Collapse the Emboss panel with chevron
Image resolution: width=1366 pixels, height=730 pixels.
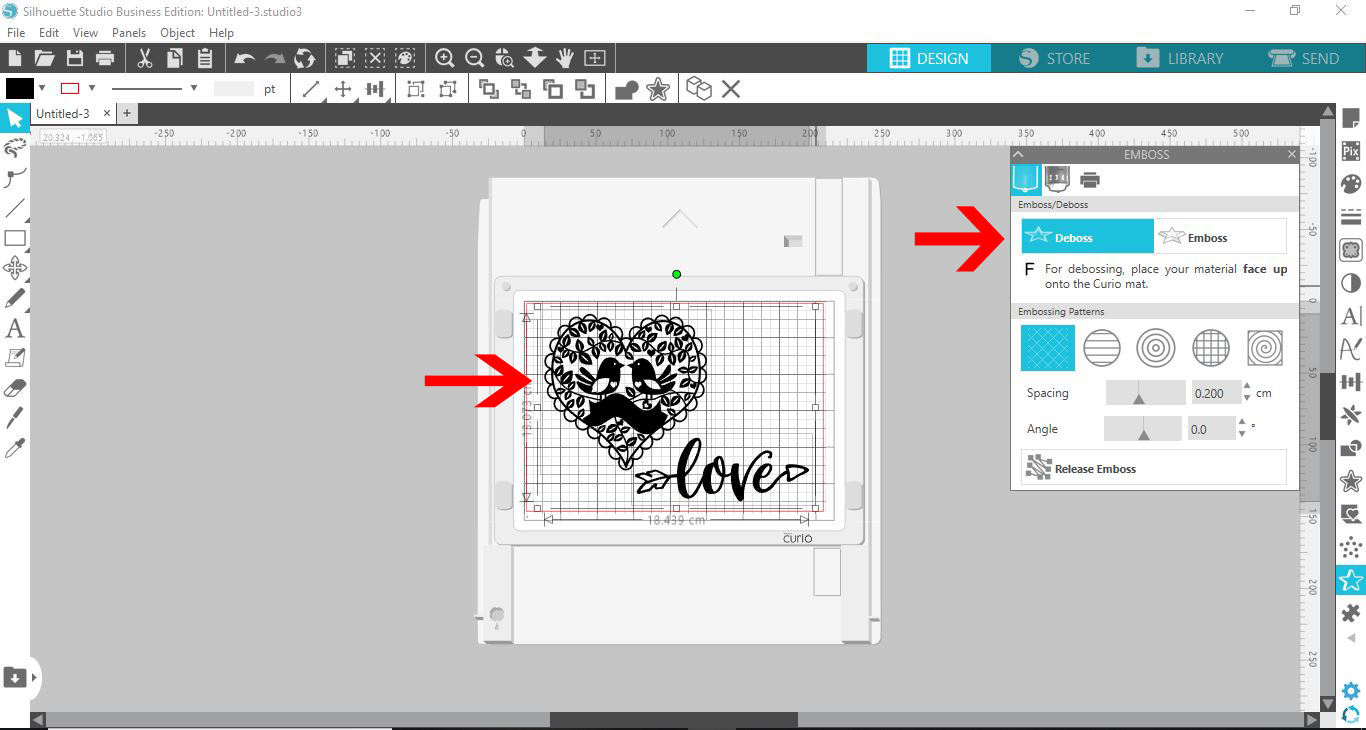(1018, 154)
